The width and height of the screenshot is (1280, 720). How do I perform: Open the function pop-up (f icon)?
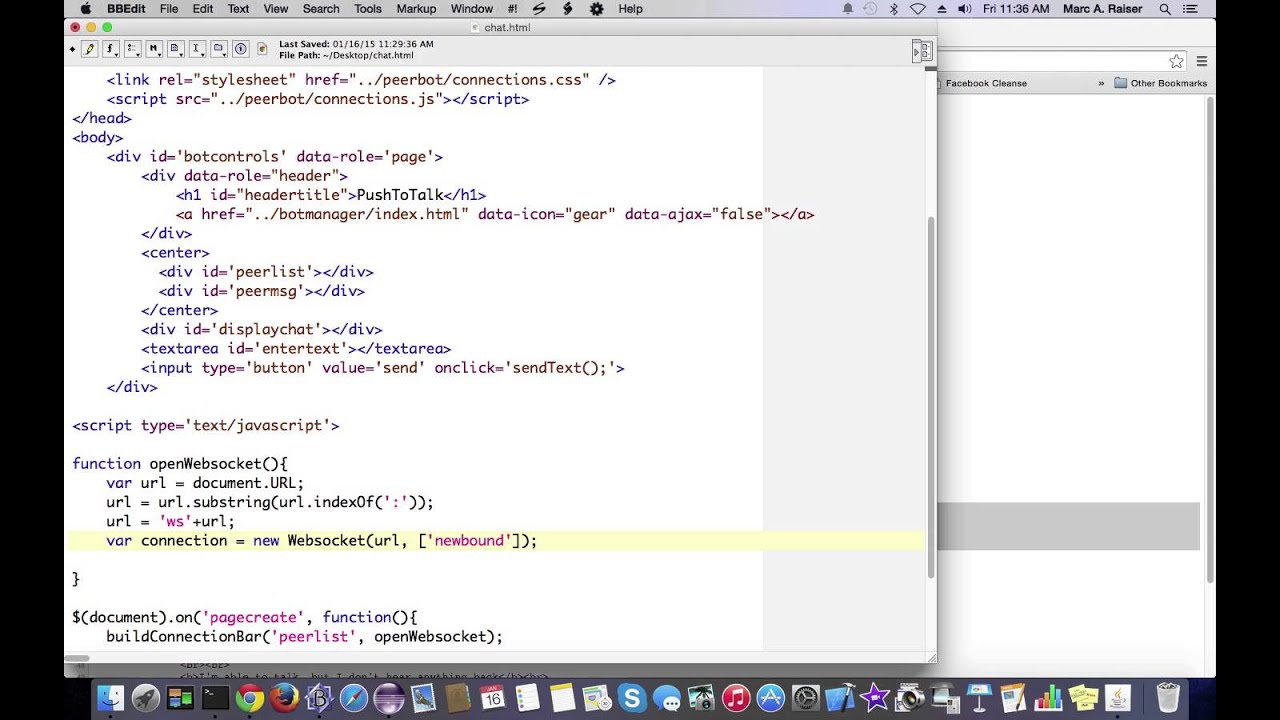pos(110,48)
